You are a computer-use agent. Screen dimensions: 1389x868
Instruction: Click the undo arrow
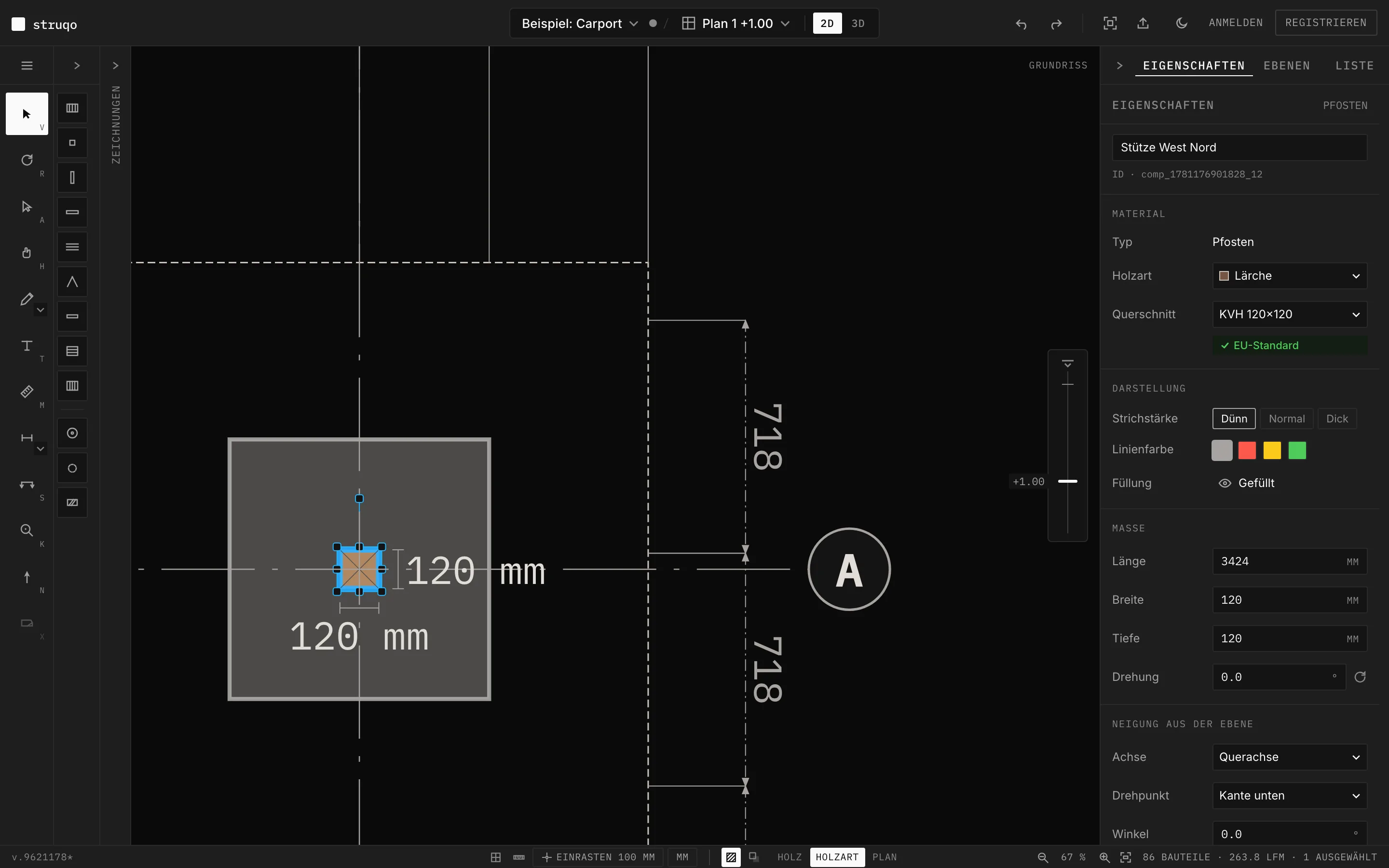[1021, 24]
